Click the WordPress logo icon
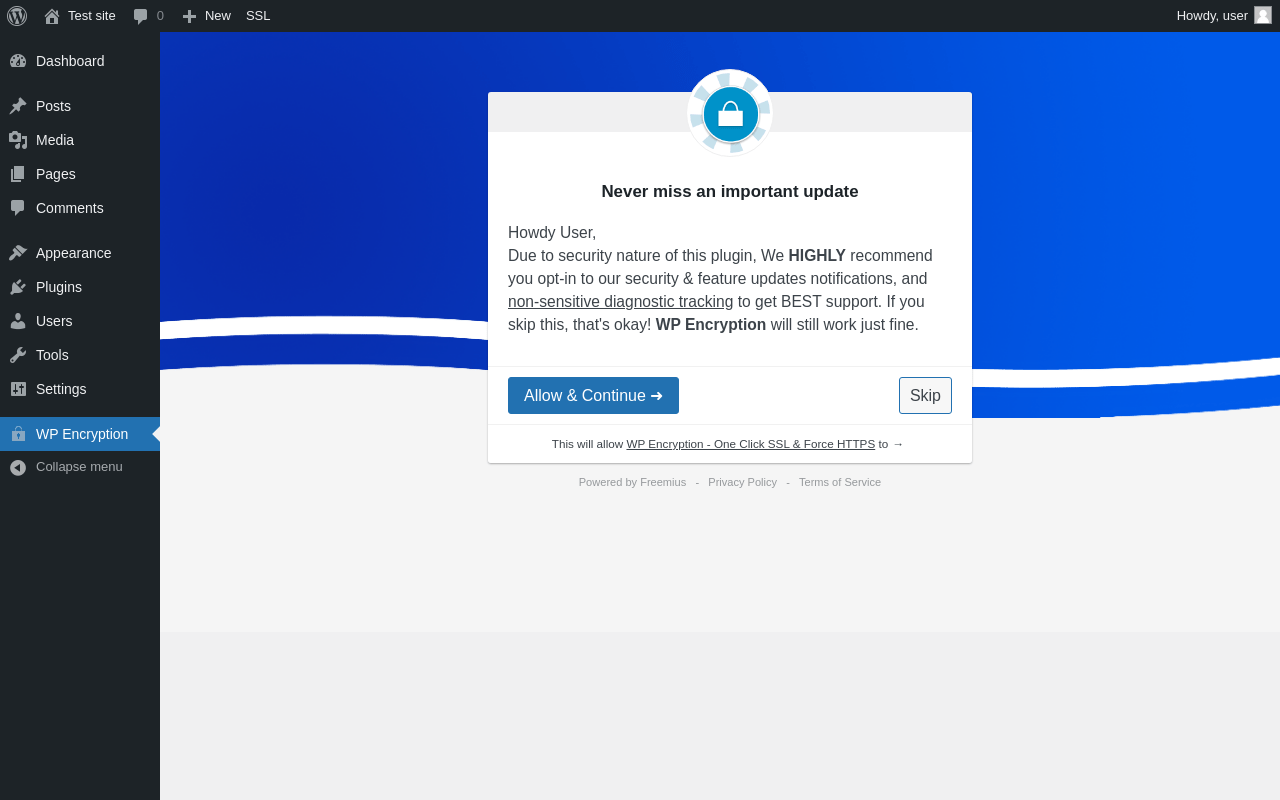Image resolution: width=1280 pixels, height=800 pixels. click(17, 16)
